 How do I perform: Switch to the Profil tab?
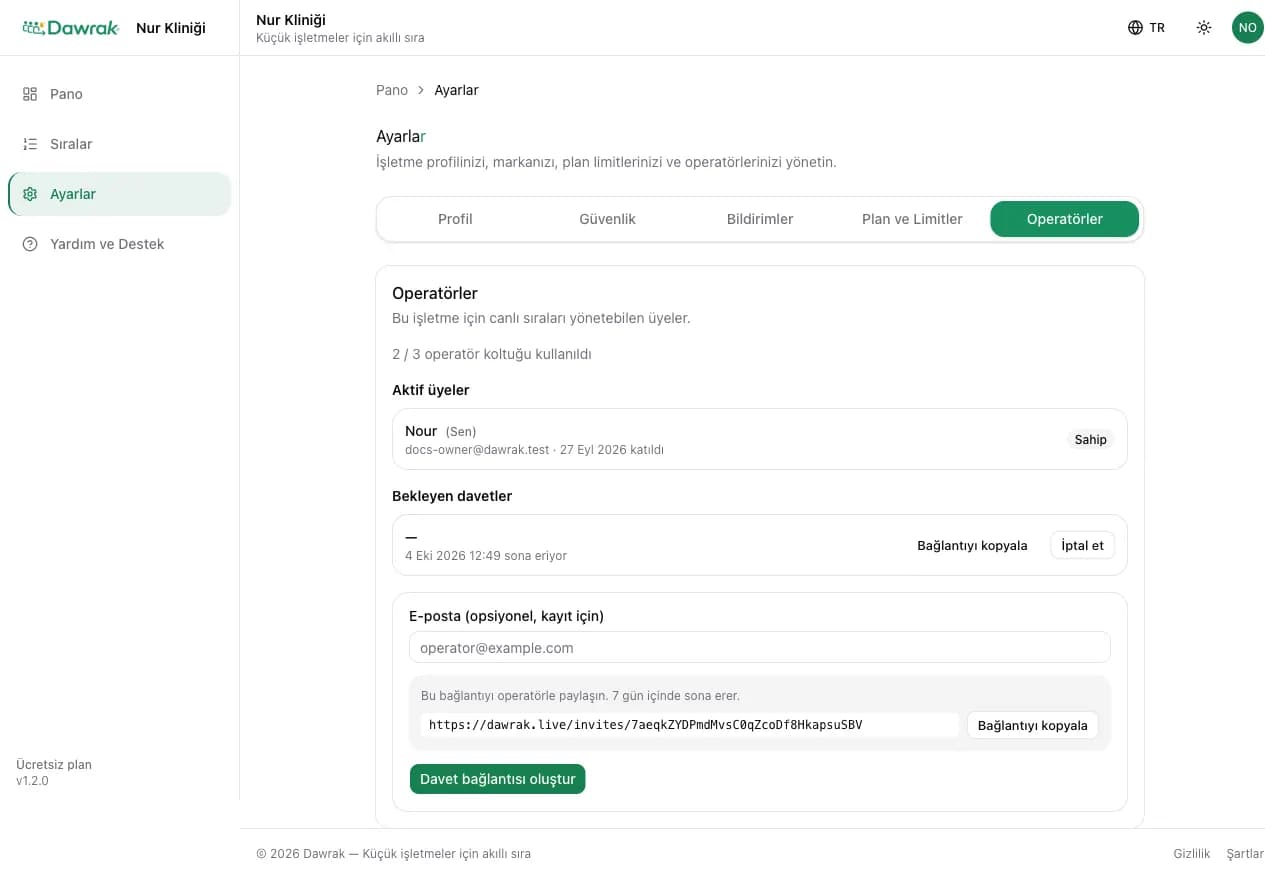click(x=455, y=219)
